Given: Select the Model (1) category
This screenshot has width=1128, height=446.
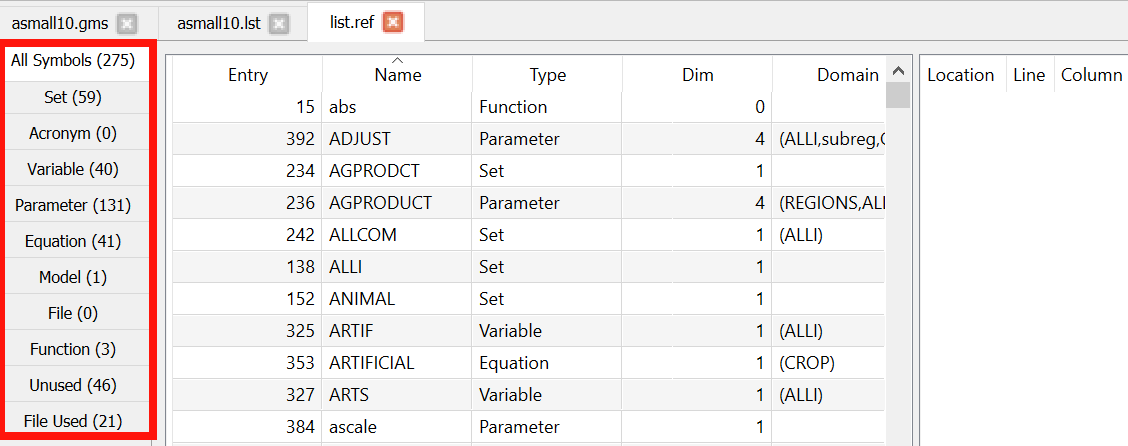Looking at the screenshot, I should tap(73, 277).
